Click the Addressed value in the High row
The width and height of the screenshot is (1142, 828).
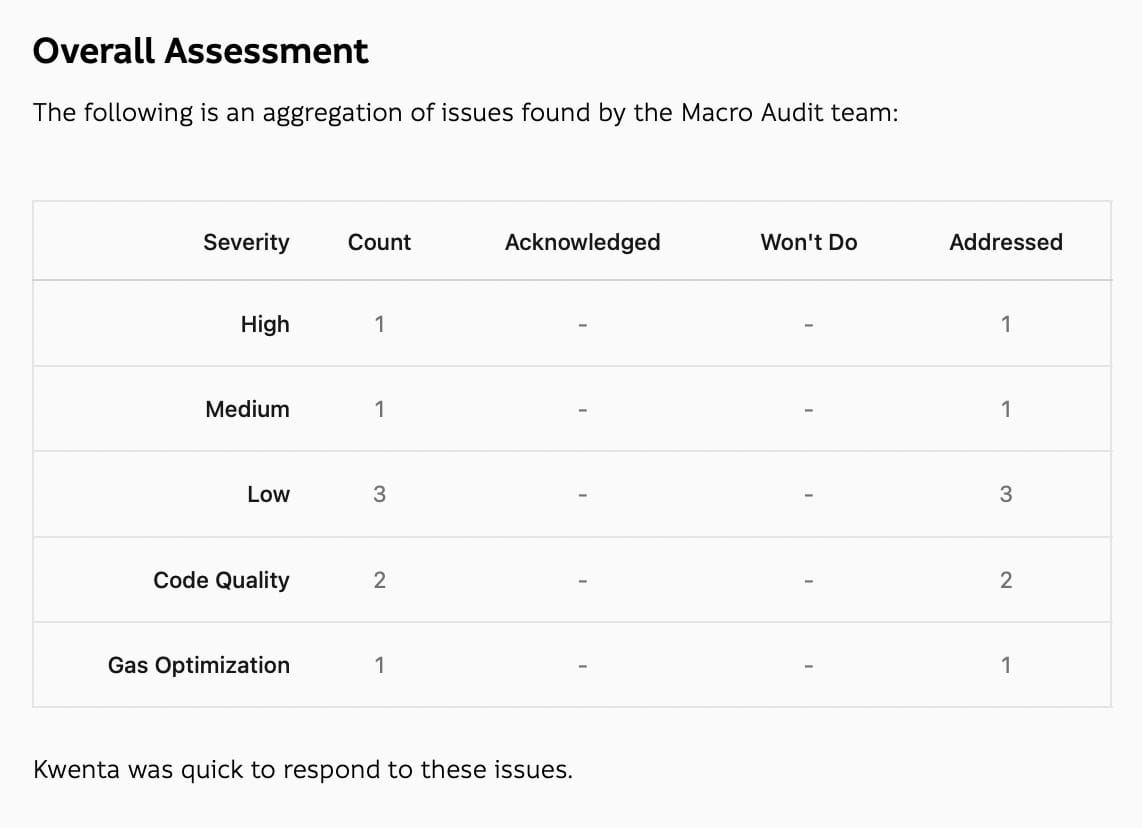[1005, 324]
